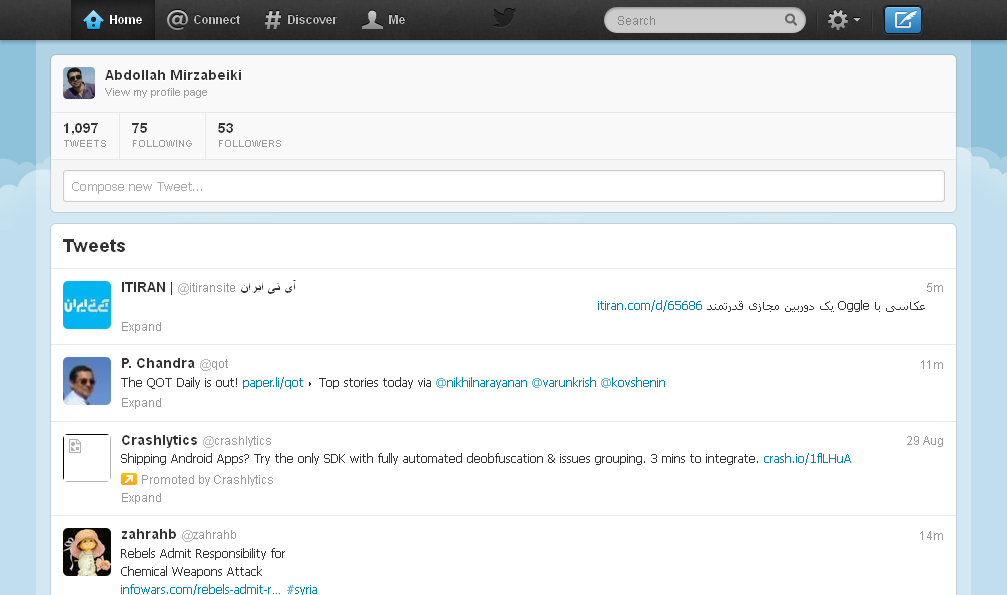Click the search magnifier icon

(x=791, y=20)
